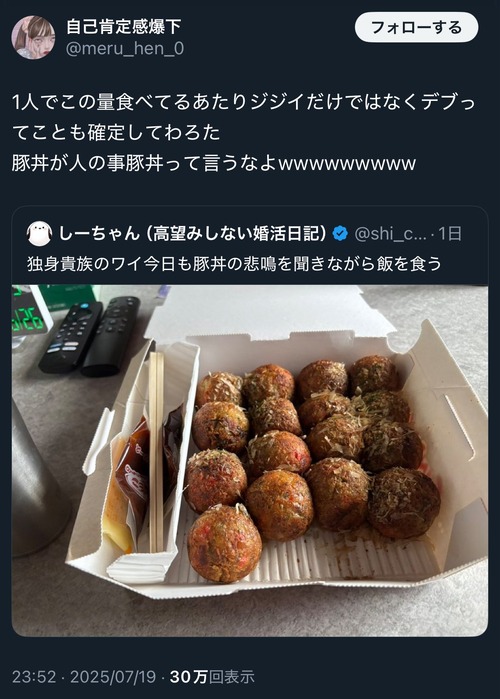The width and height of the screenshot is (500, 699).
Task: Open the poster's profile avatar picture
Action: click(33, 37)
